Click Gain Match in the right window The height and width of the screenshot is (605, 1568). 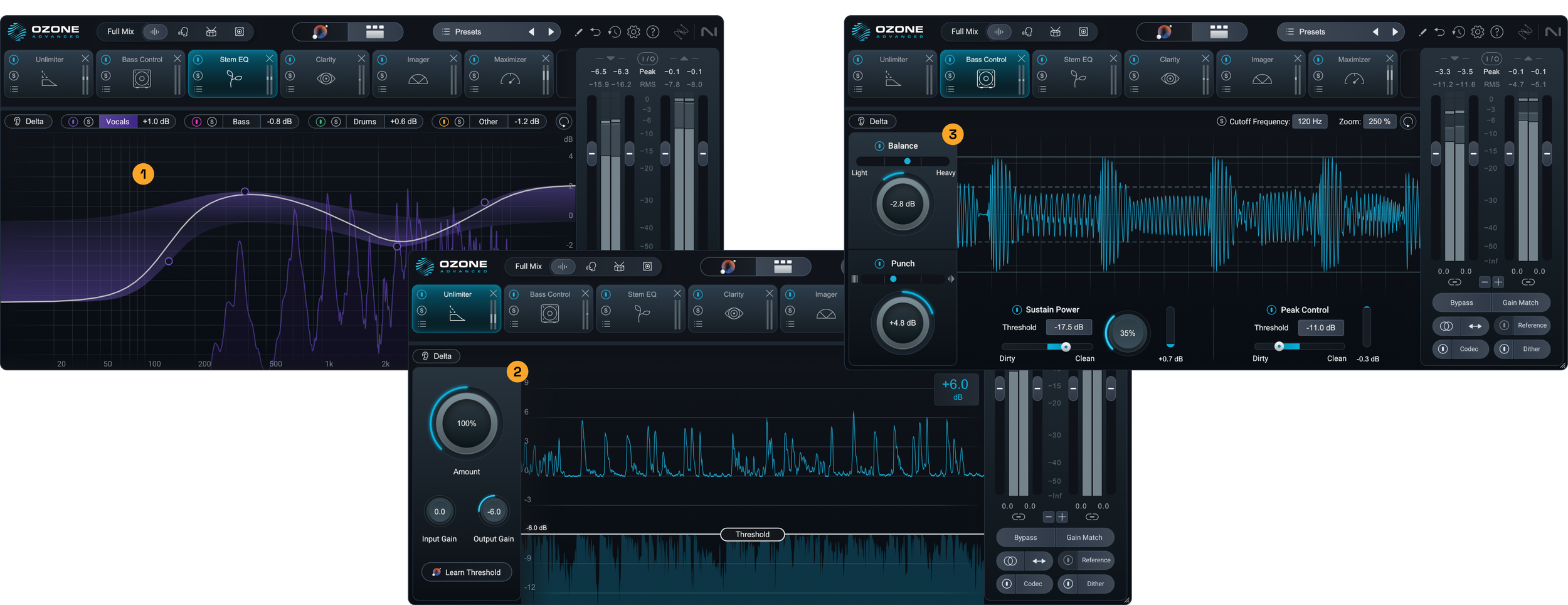pyautogui.click(x=1520, y=302)
